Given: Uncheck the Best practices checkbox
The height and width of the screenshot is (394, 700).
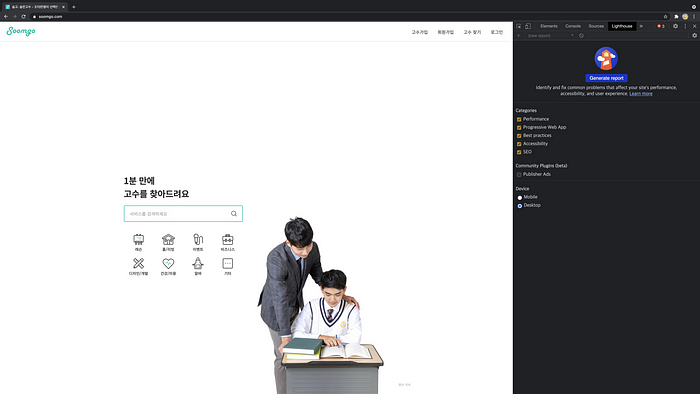Looking at the screenshot, I should pyautogui.click(x=519, y=136).
